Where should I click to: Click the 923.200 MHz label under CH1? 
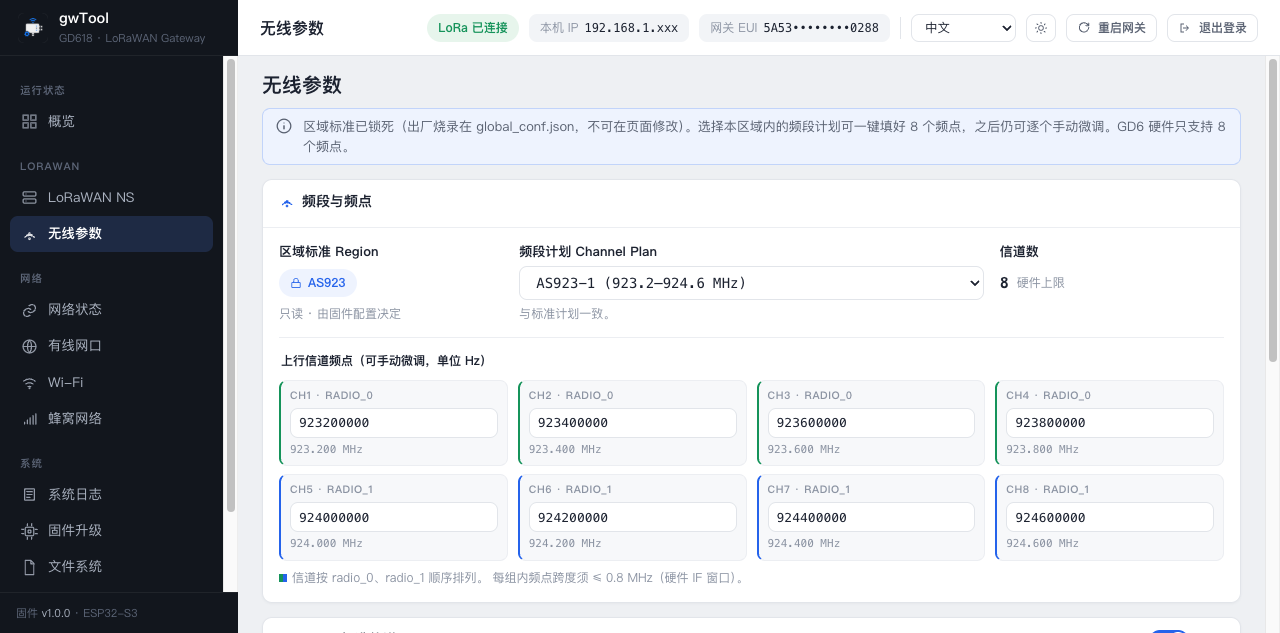coord(326,450)
